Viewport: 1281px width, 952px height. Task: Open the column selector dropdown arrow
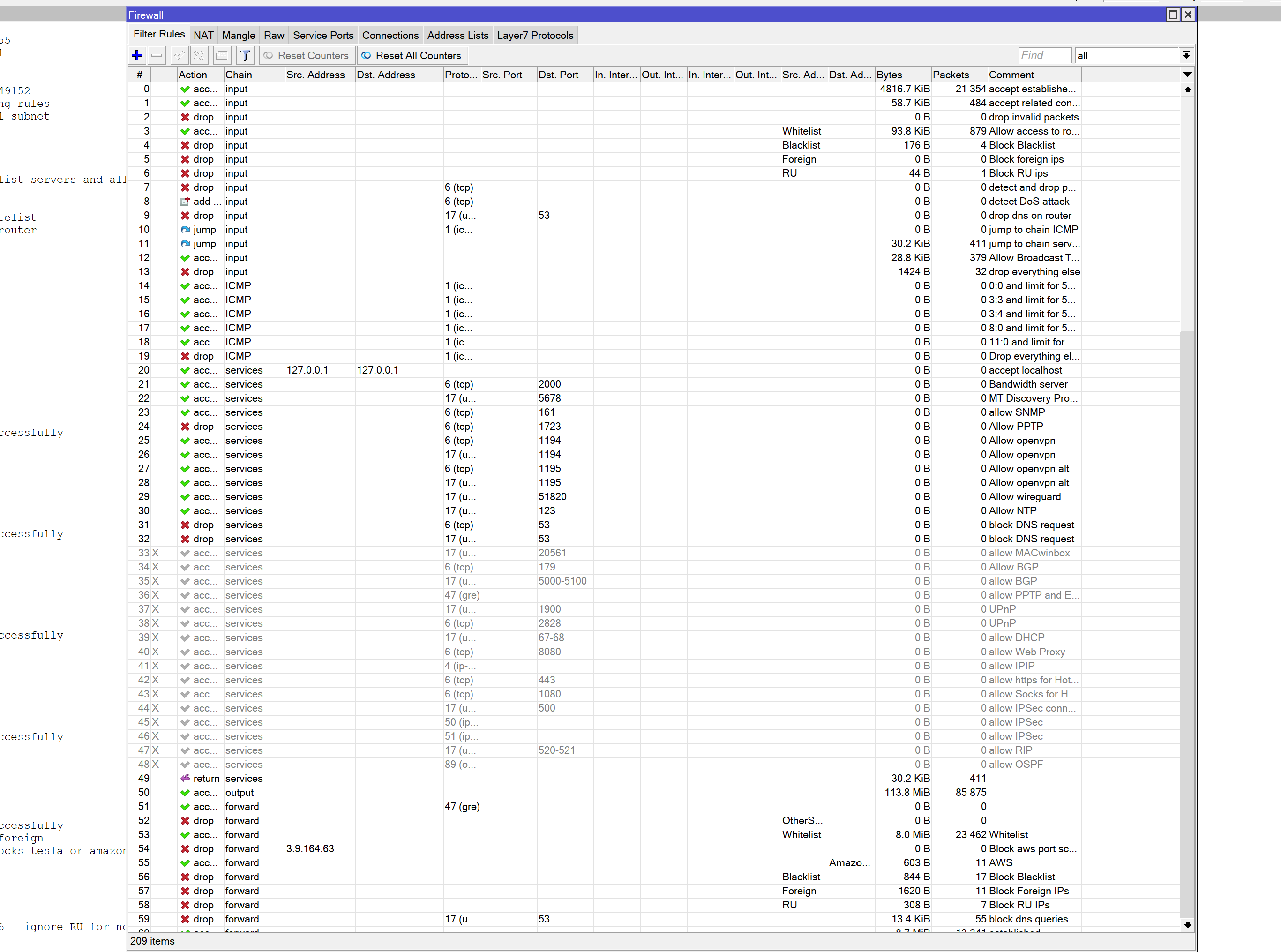click(1187, 75)
